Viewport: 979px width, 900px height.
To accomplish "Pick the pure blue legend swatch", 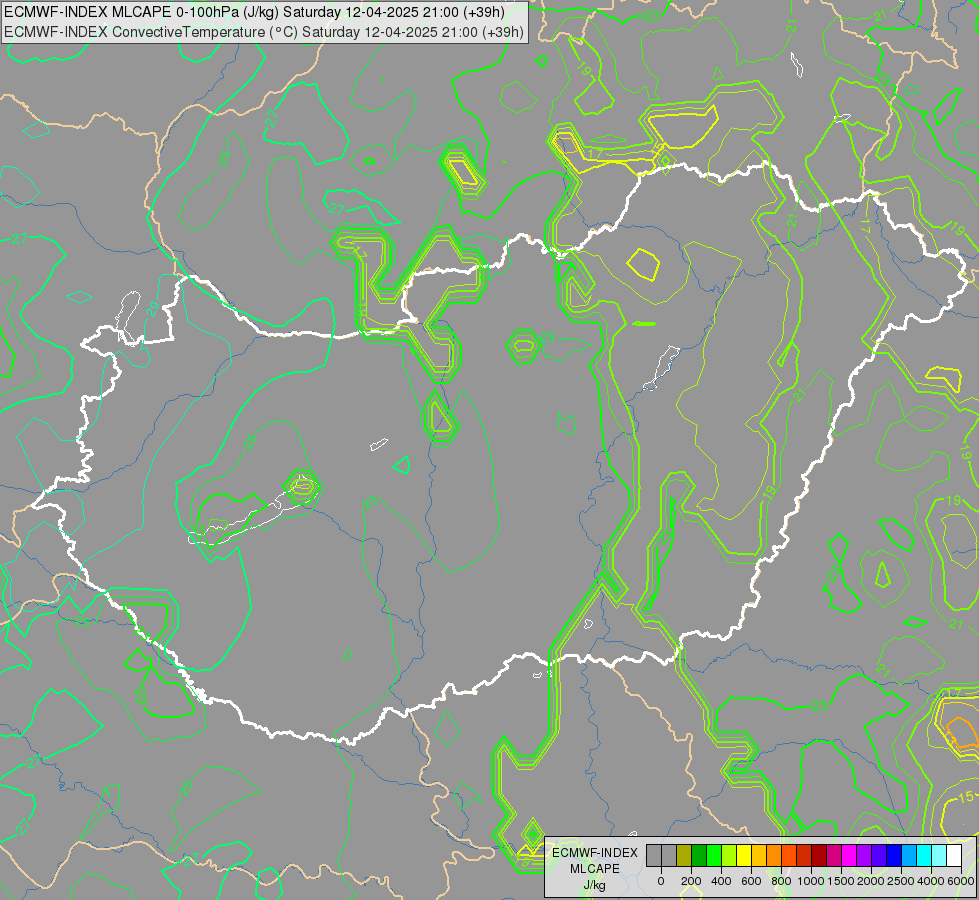I will click(895, 856).
